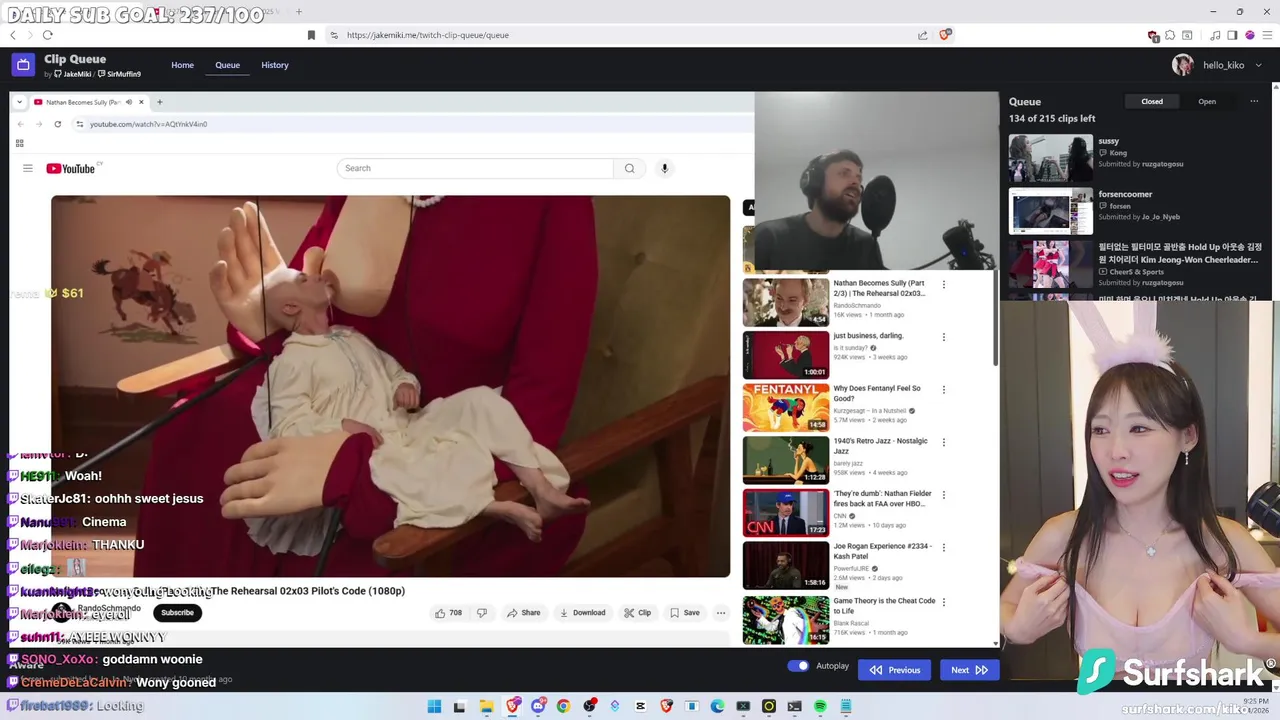The height and width of the screenshot is (720, 1280).
Task: Open the media control music-note icon
Action: pyautogui.click(x=1215, y=35)
